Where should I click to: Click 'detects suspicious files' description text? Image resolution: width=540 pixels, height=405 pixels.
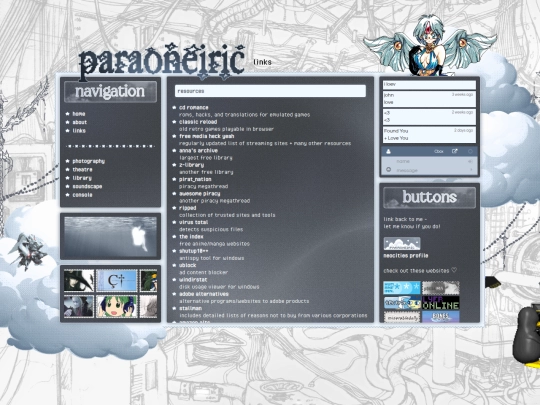(x=211, y=229)
